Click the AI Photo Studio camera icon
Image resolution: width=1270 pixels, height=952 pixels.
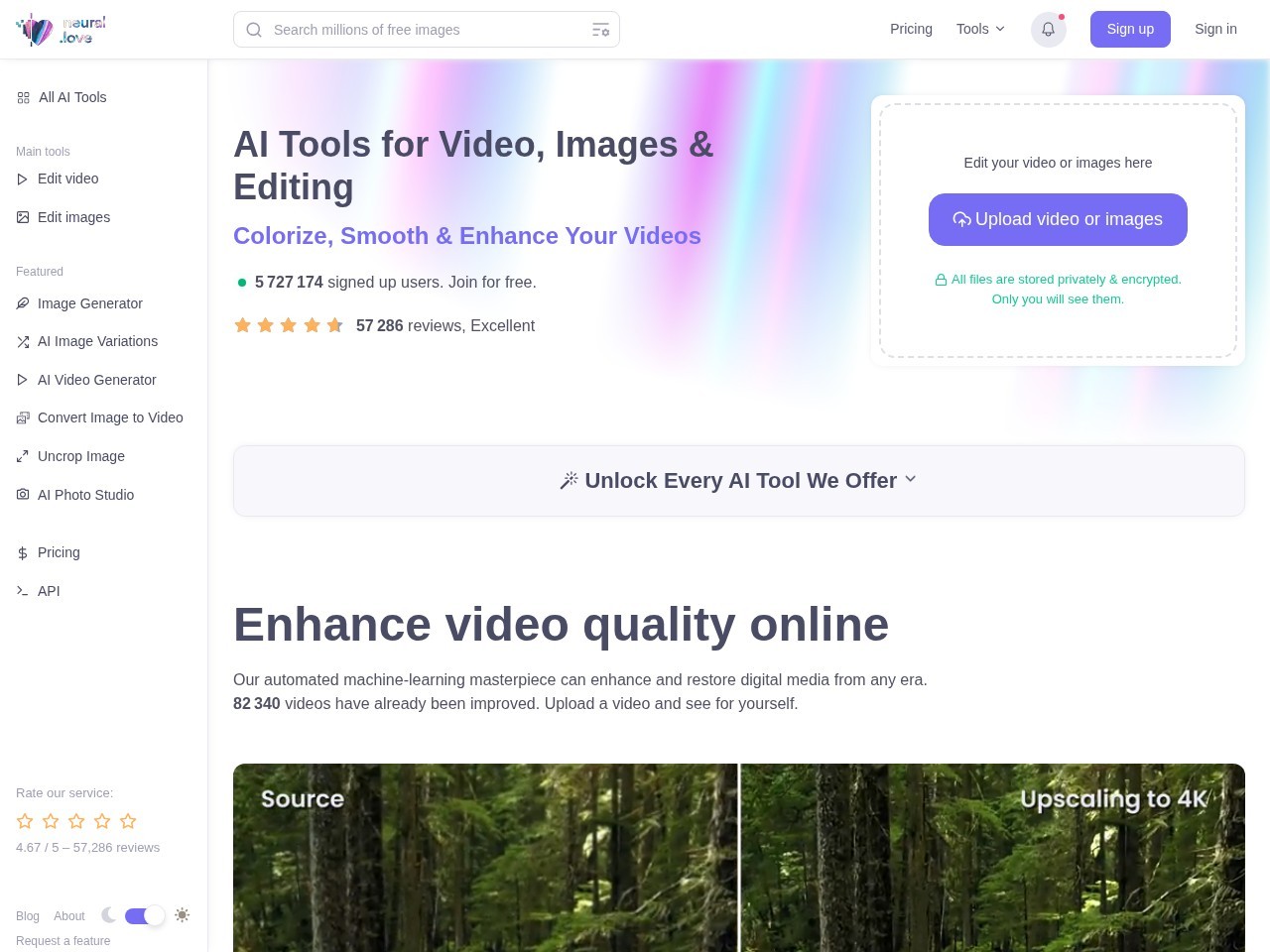pos(23,494)
